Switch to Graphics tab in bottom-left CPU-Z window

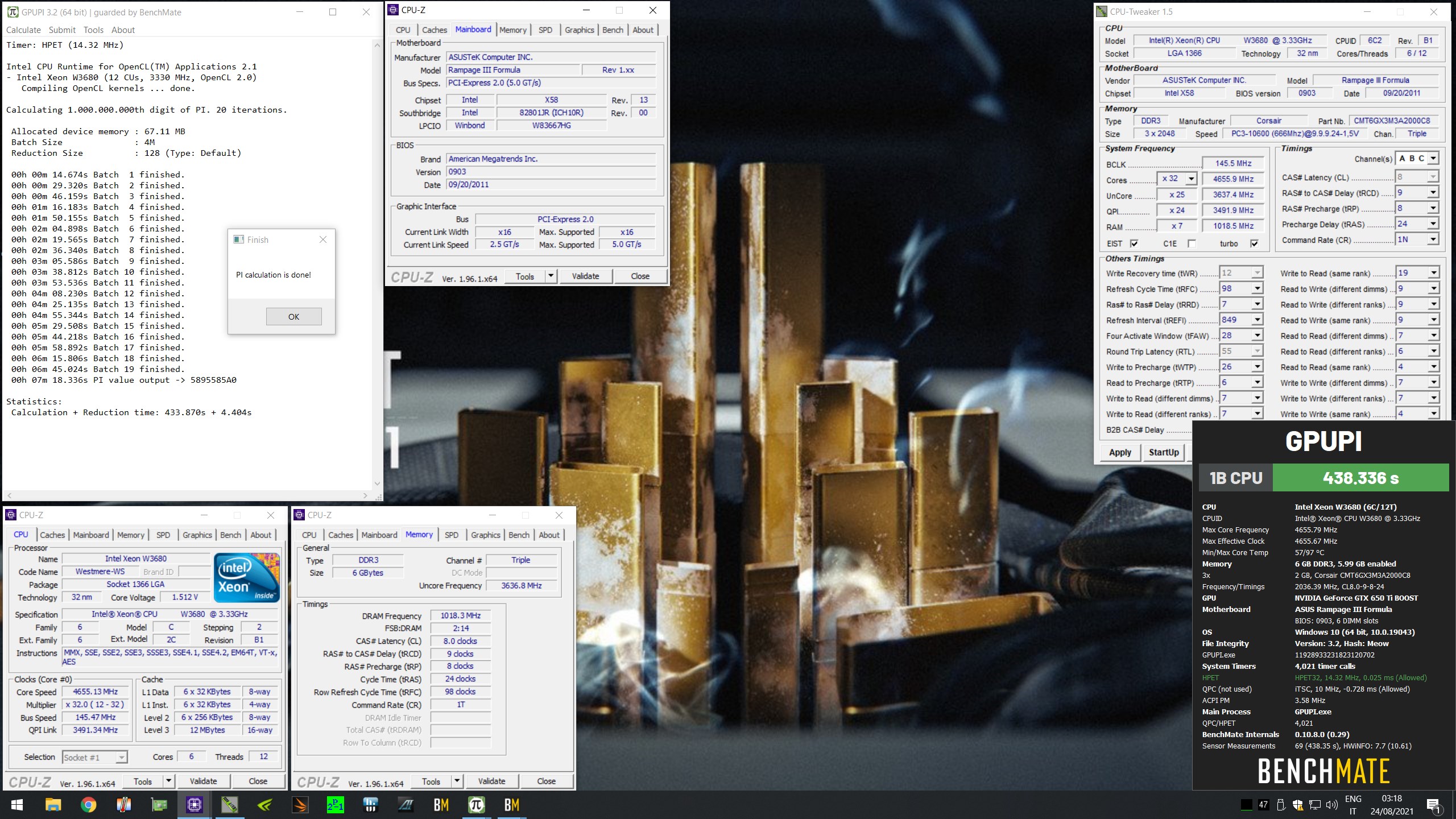(197, 535)
